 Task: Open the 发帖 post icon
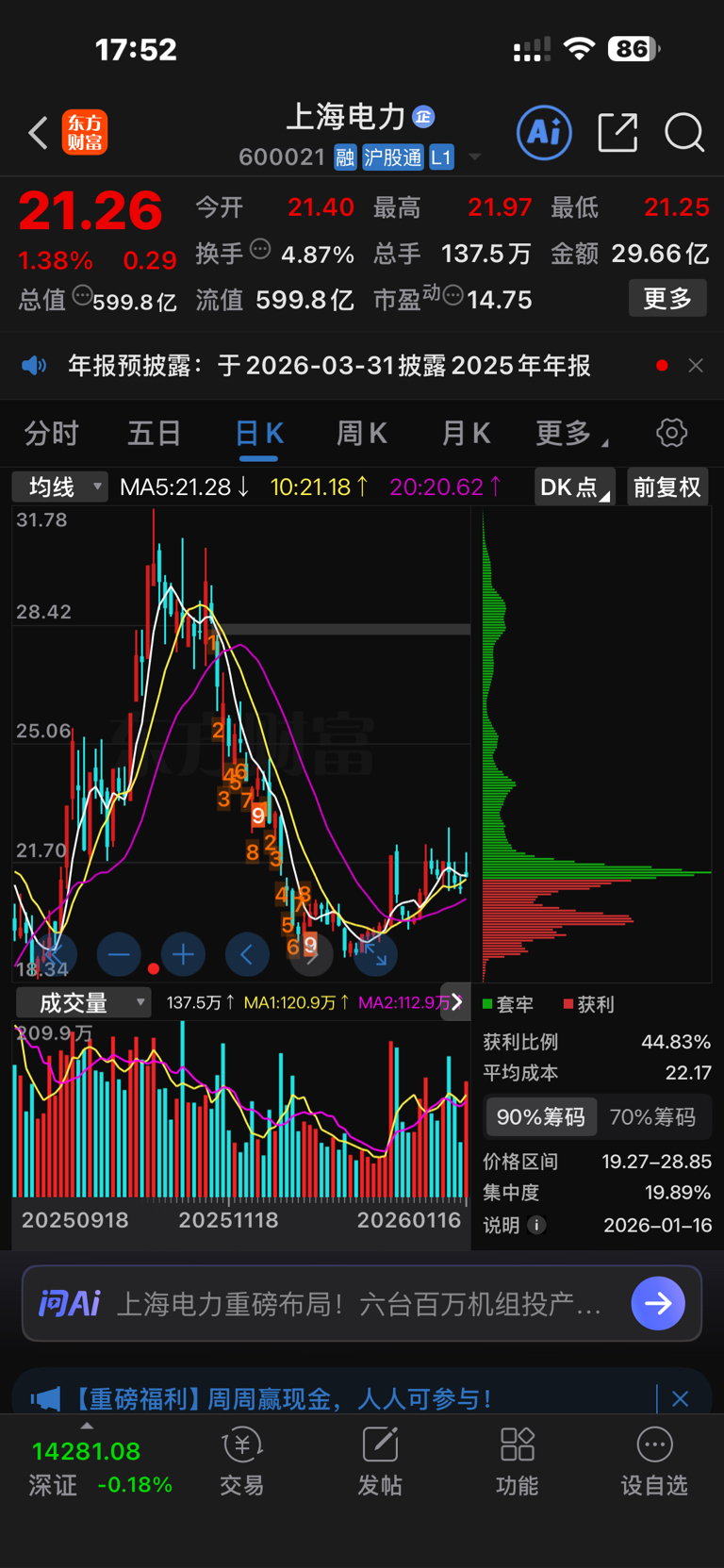(x=380, y=1461)
